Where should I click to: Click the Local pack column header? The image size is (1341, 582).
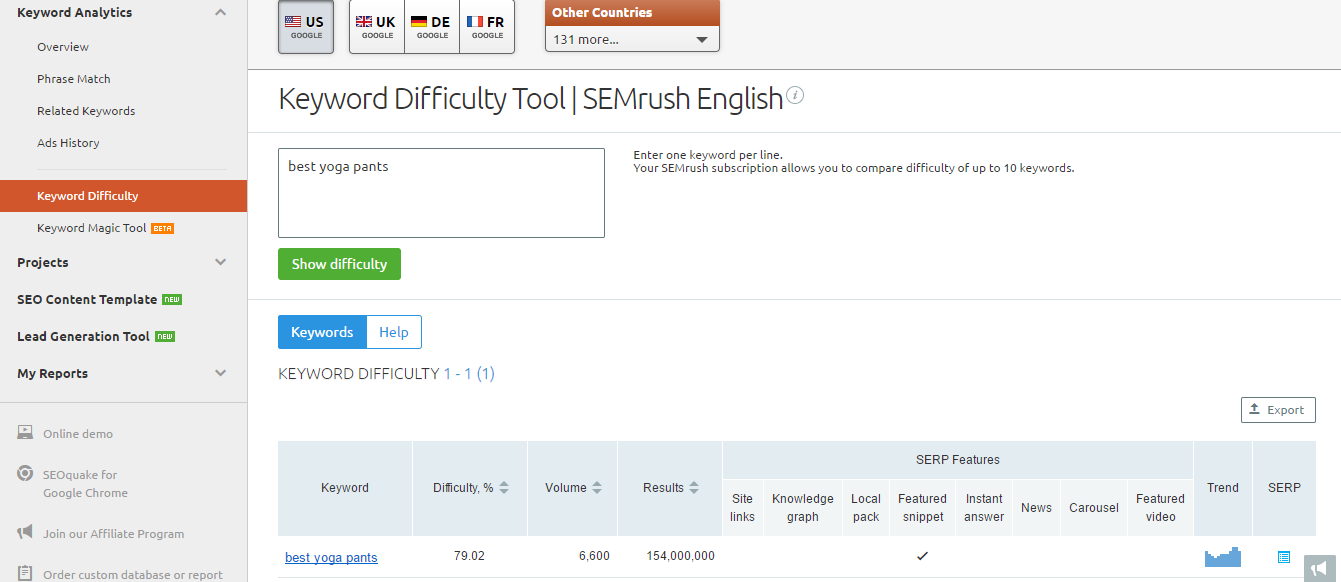click(866, 507)
